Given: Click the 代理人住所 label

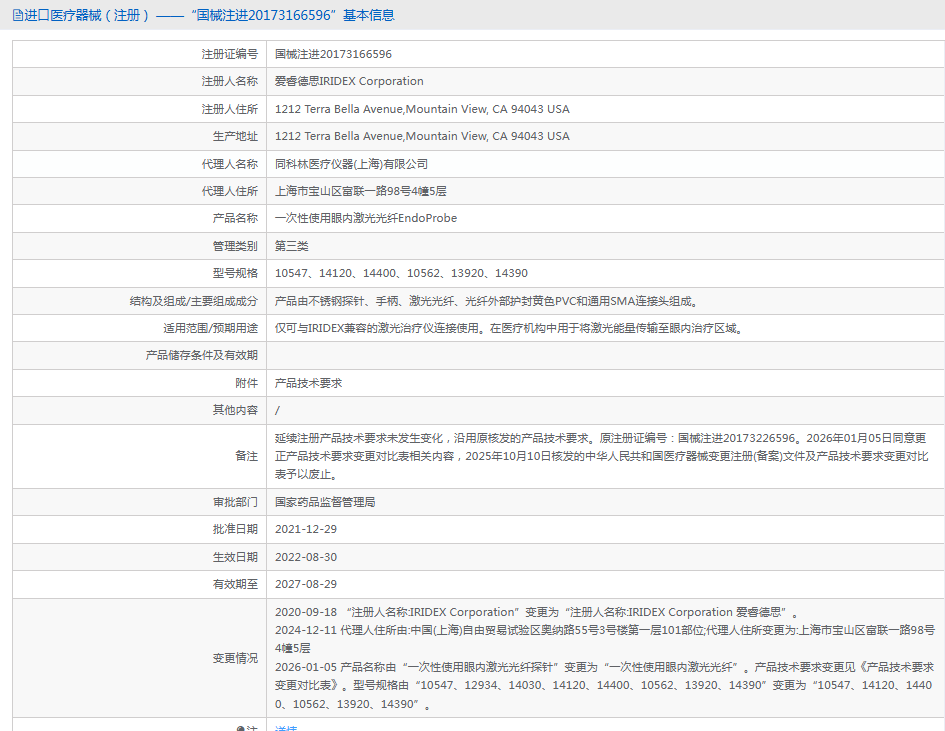Looking at the screenshot, I should [230, 191].
